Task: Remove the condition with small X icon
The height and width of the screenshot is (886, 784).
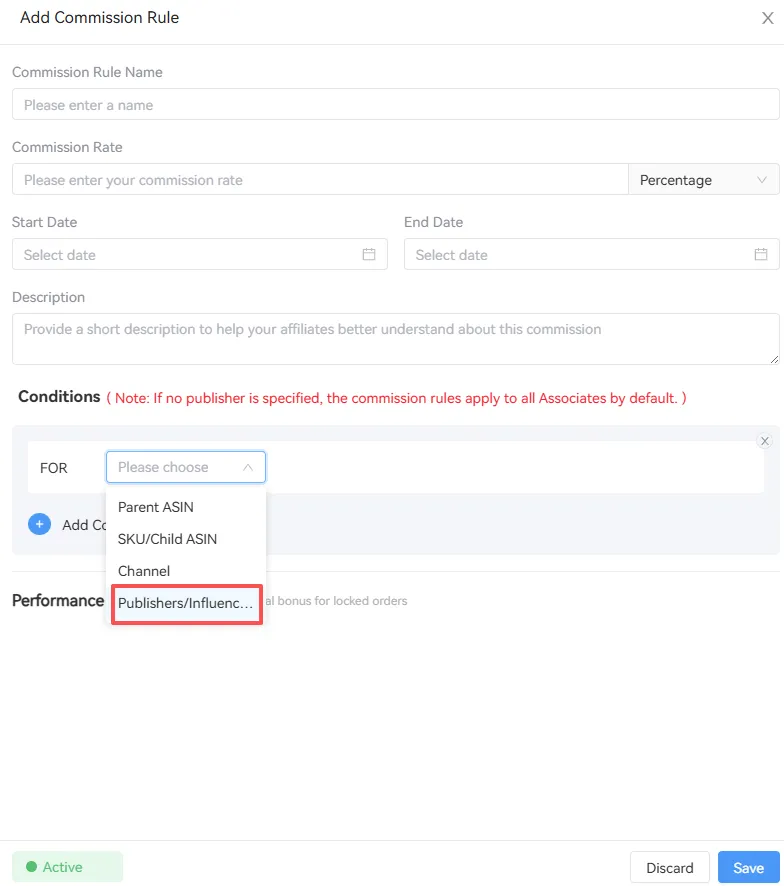Action: click(x=765, y=441)
